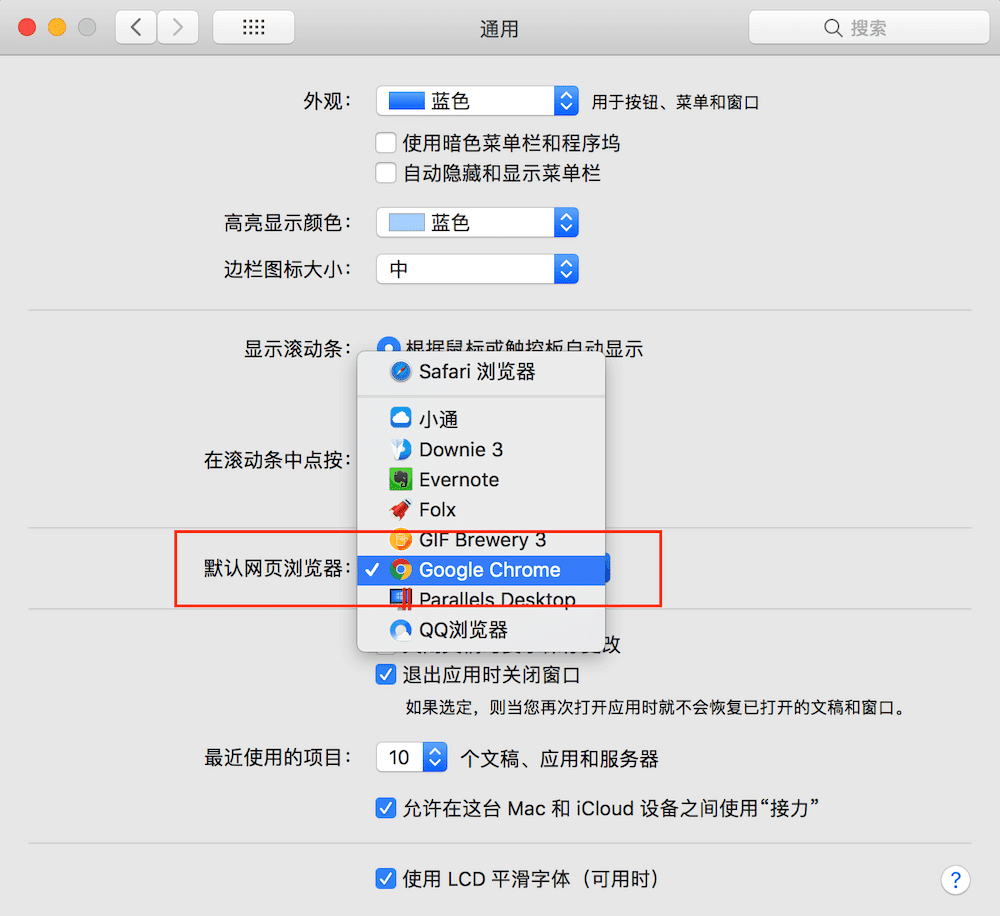
Task: Open the 边栏图标大小 dropdown
Action: tap(477, 269)
